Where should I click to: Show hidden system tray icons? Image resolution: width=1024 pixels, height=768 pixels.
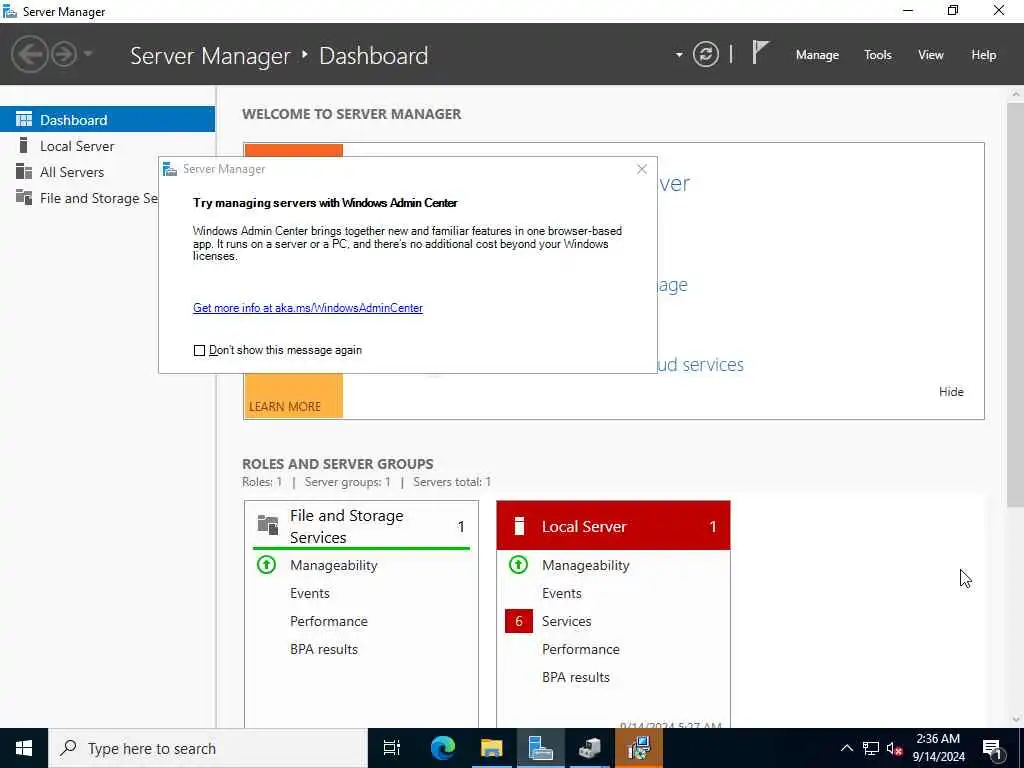[x=846, y=748]
